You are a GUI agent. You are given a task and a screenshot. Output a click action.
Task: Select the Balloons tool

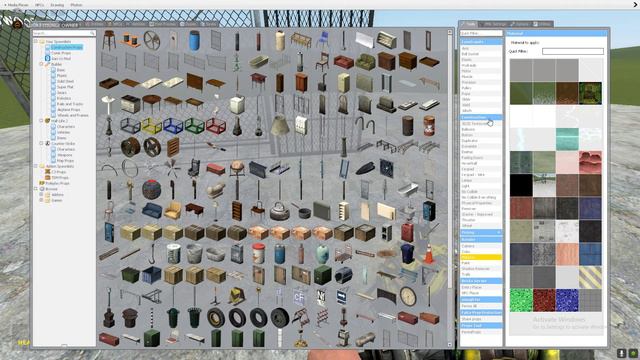pos(481,129)
